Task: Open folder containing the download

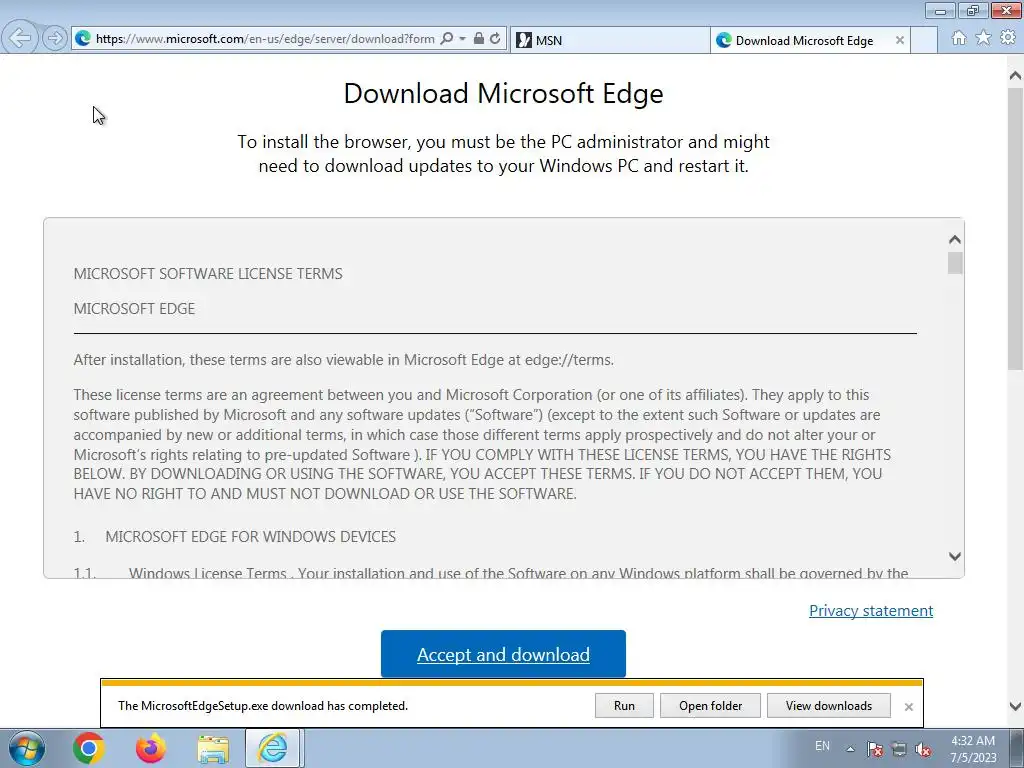Action: point(710,706)
